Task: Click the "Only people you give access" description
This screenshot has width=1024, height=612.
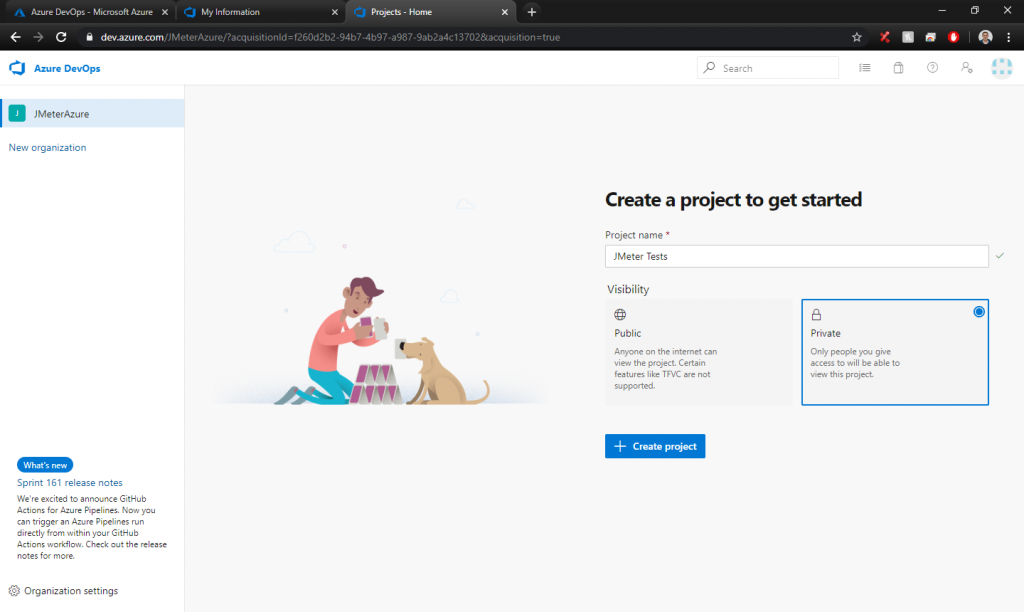Action: point(855,362)
